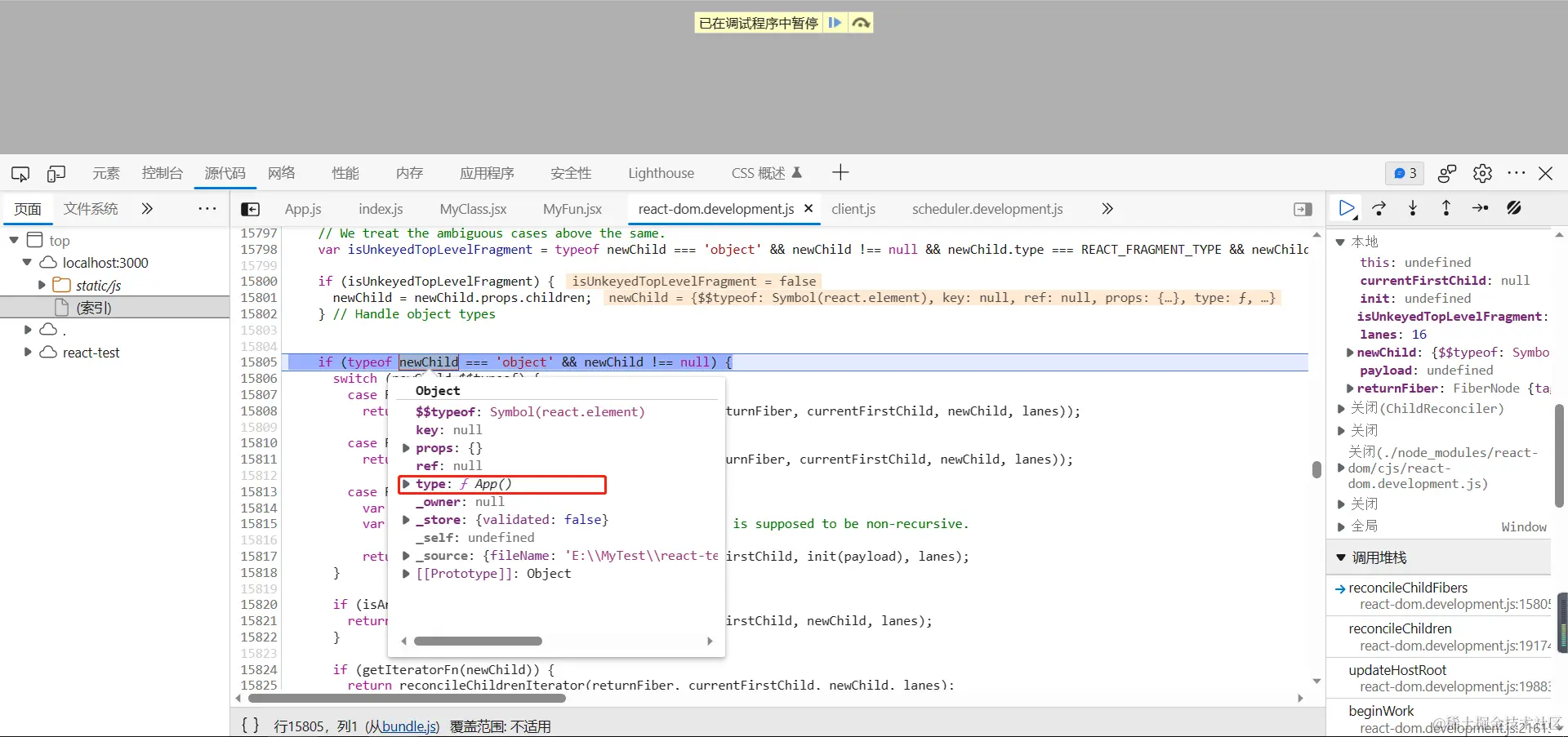Screen dimensions: 1568x737
Task: Switch to 控制台 panel
Action: tap(162, 173)
